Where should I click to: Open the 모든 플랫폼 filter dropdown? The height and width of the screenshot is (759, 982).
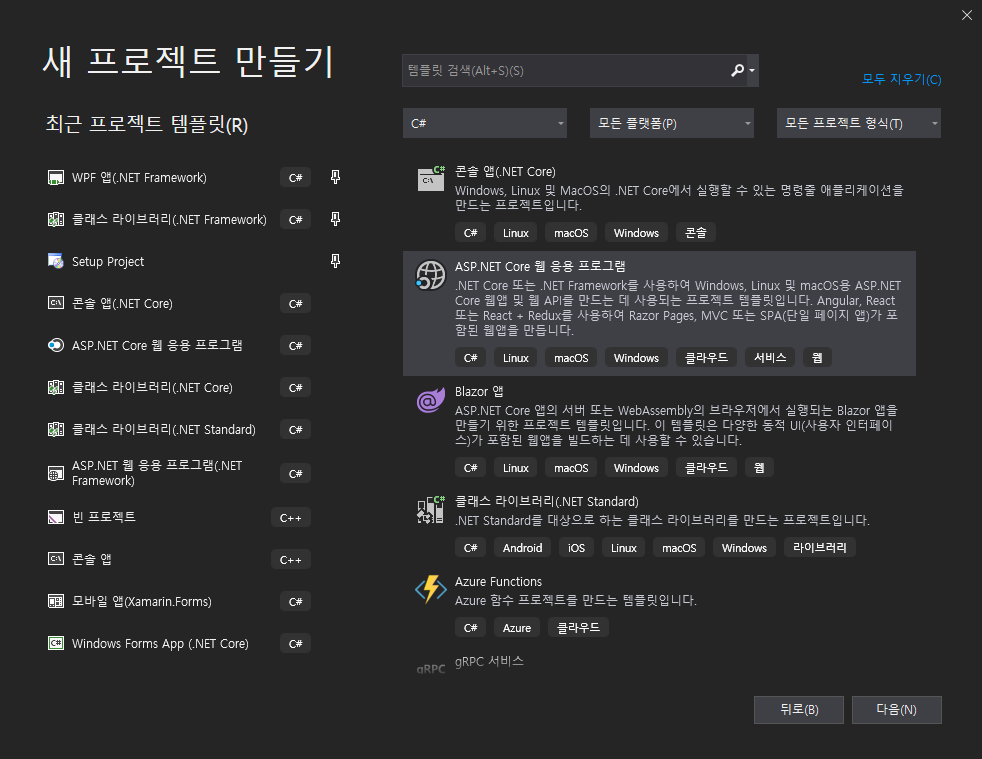(671, 123)
